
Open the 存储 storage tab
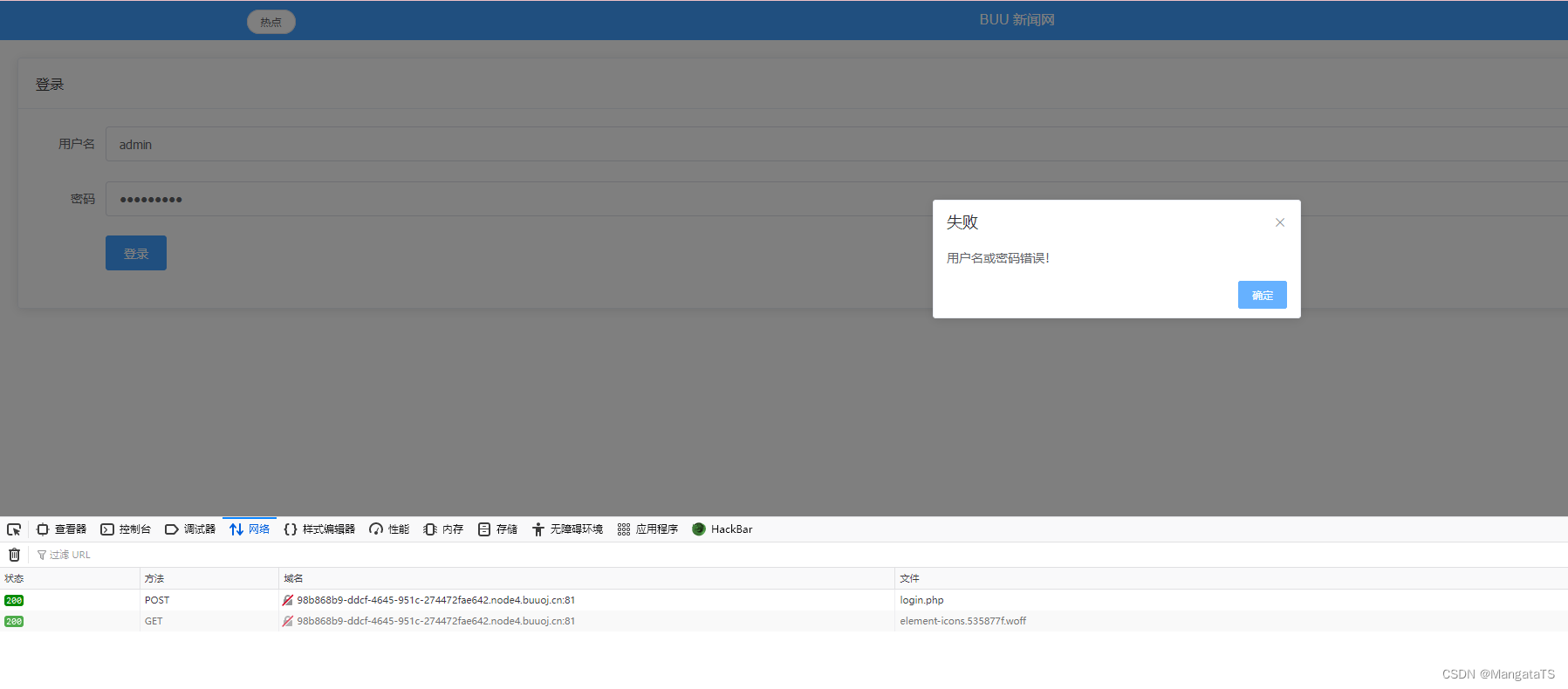pyautogui.click(x=497, y=529)
